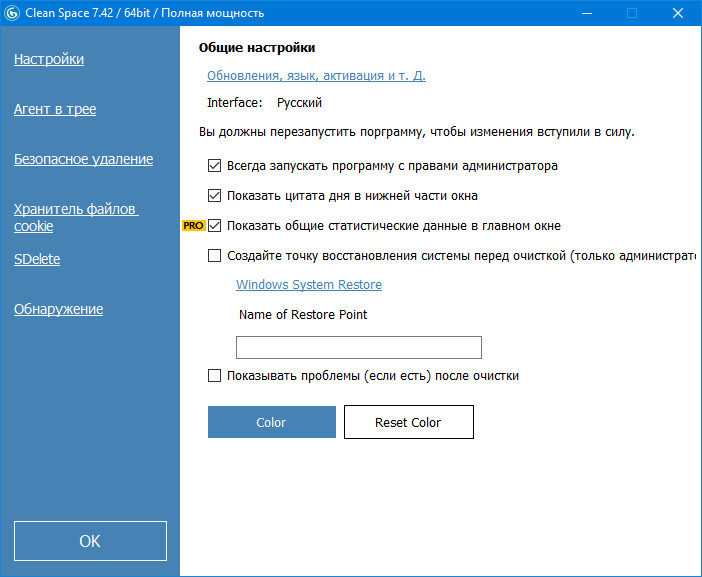Select the SDelete sidebar item
Viewport: 702px width, 577px height.
37,259
